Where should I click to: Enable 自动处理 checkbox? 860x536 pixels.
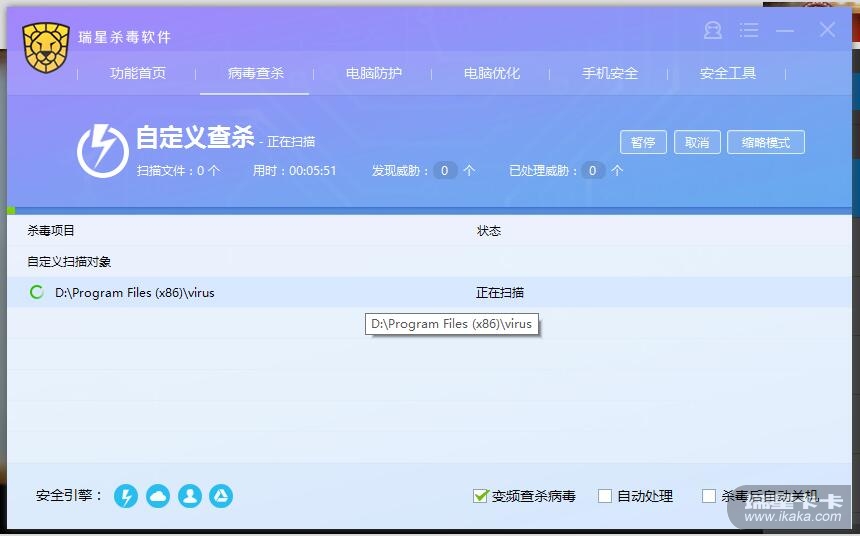[605, 496]
